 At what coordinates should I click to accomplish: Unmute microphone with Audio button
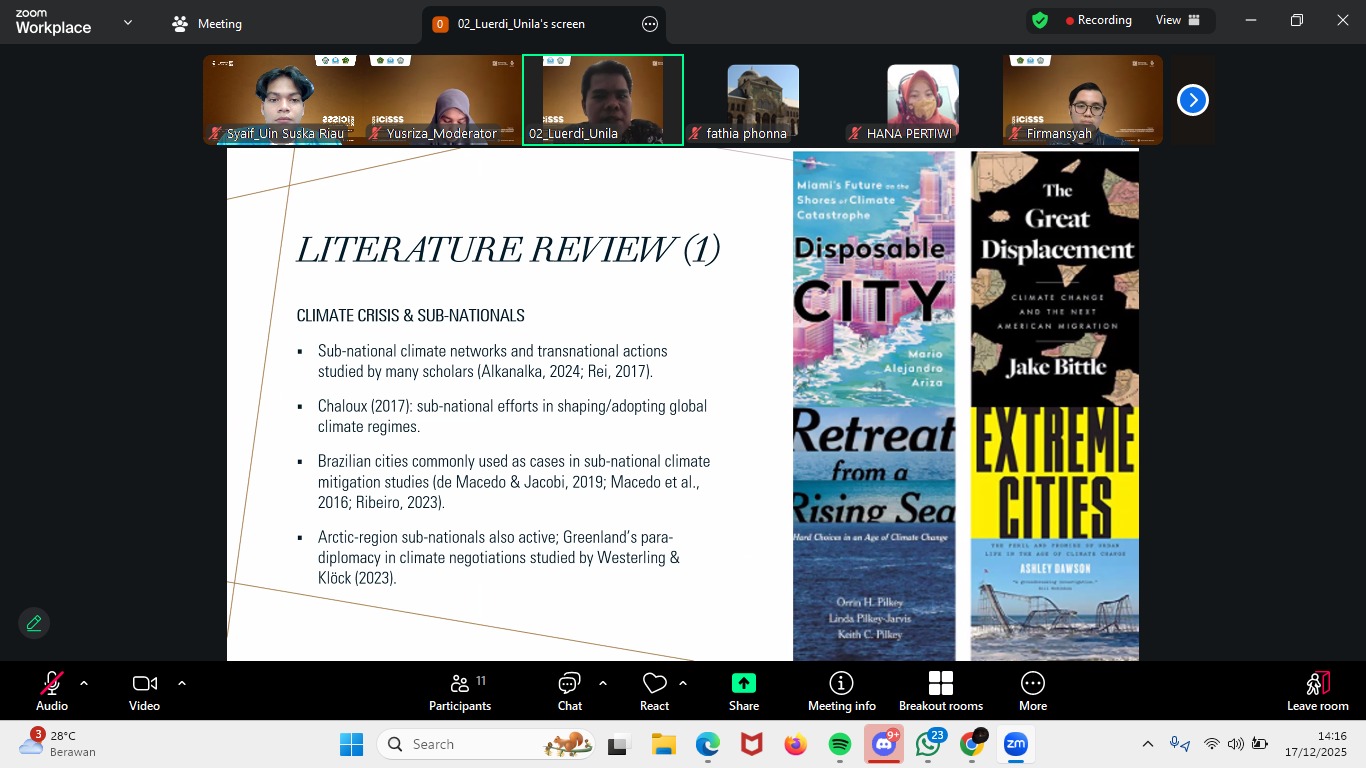tap(52, 691)
